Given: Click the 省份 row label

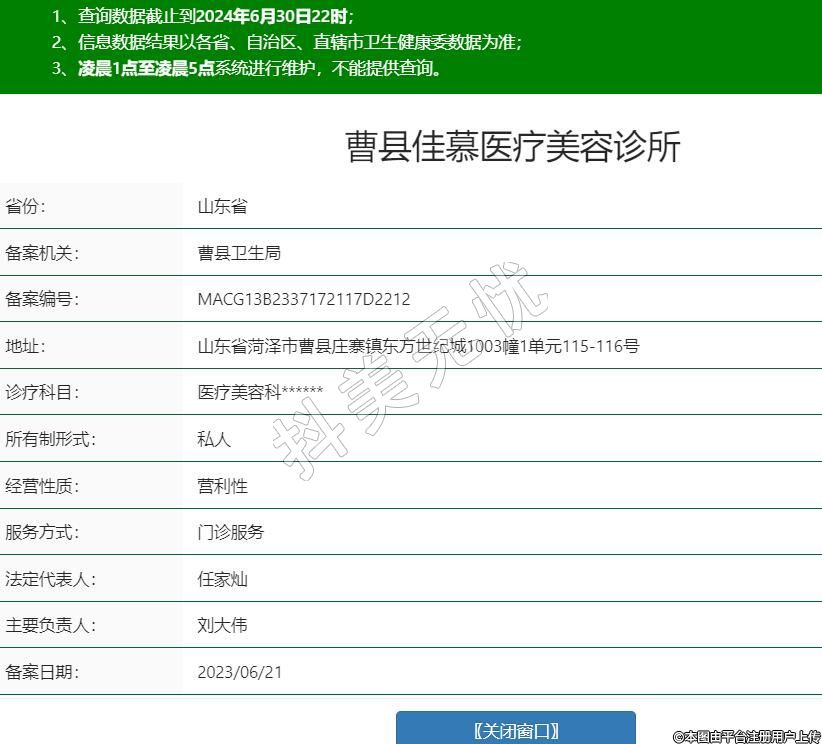Looking at the screenshot, I should point(26,207).
